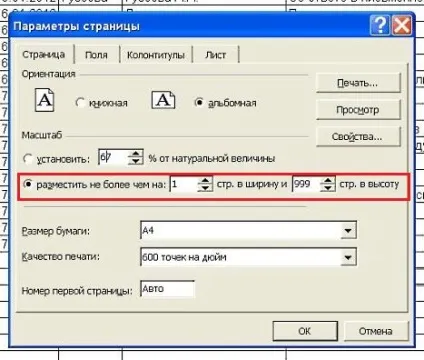Click the Help question mark icon
Screen dimensions: 424x360
point(380,25)
